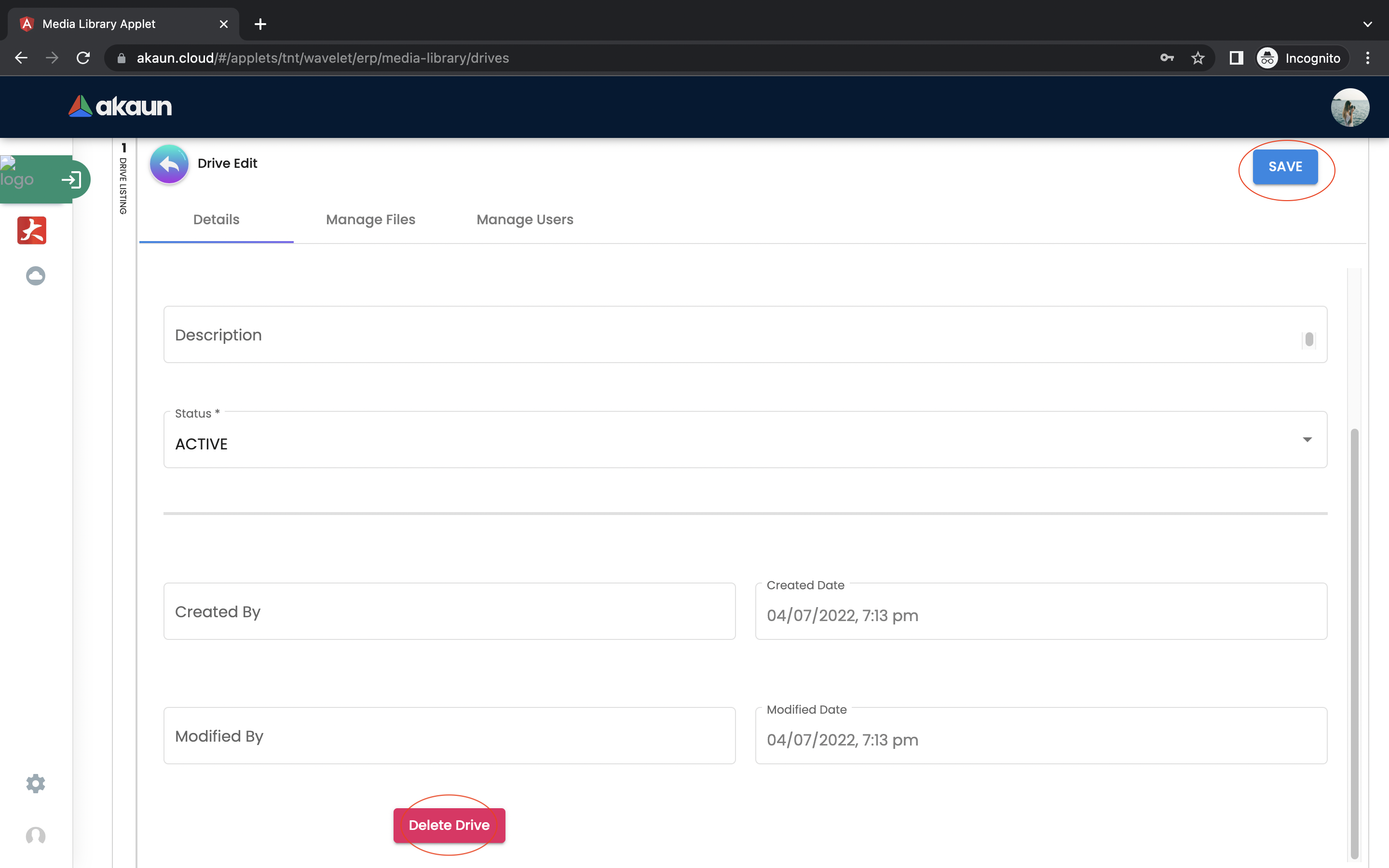
Task: Open the profile avatar at top right
Action: (x=1349, y=108)
